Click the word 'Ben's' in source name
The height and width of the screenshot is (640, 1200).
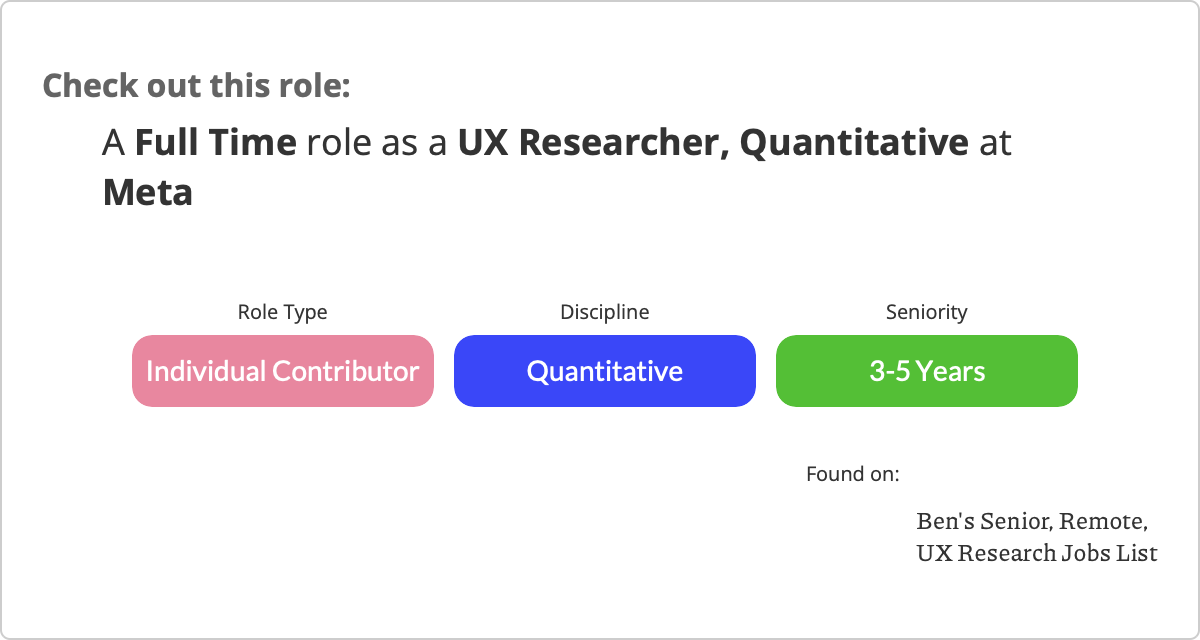(x=945, y=522)
